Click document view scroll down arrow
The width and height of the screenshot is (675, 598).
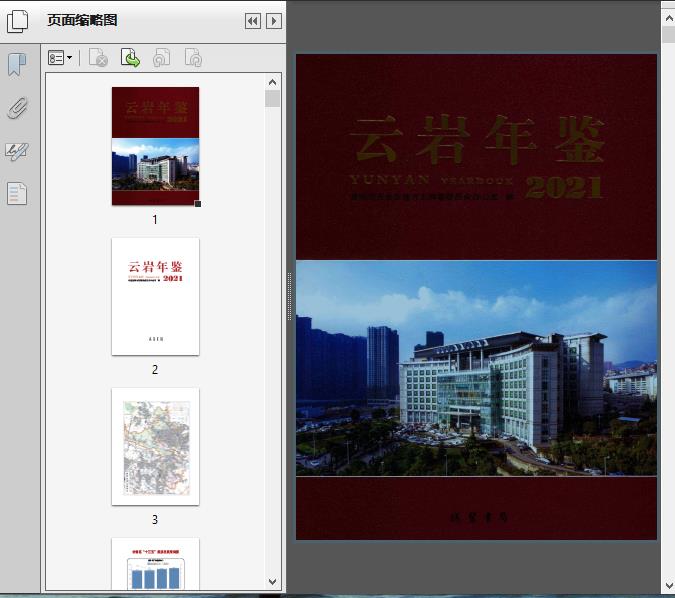click(x=669, y=586)
